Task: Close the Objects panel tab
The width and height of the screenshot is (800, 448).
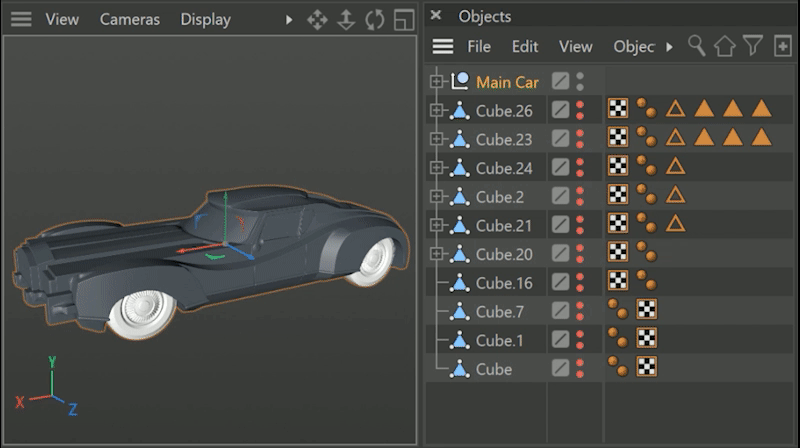Action: coord(436,16)
